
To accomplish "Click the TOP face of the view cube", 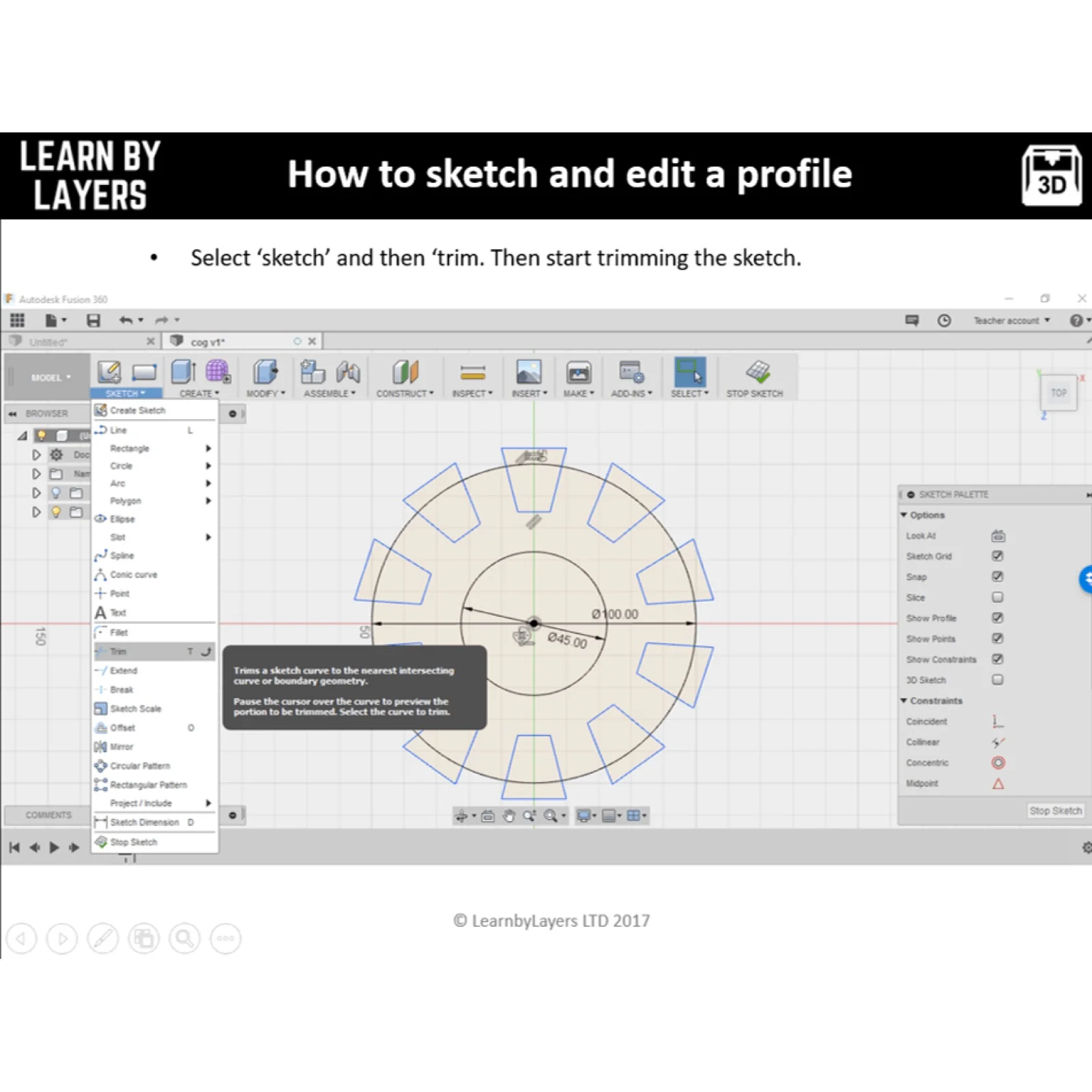I will point(1059,393).
